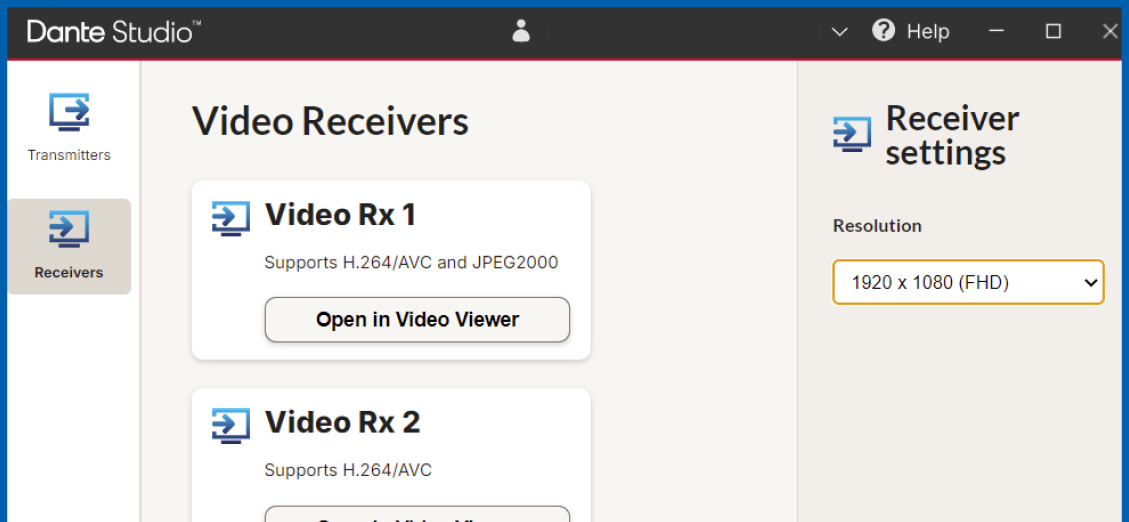Open Video Rx 2 in Video Viewer

(x=417, y=514)
